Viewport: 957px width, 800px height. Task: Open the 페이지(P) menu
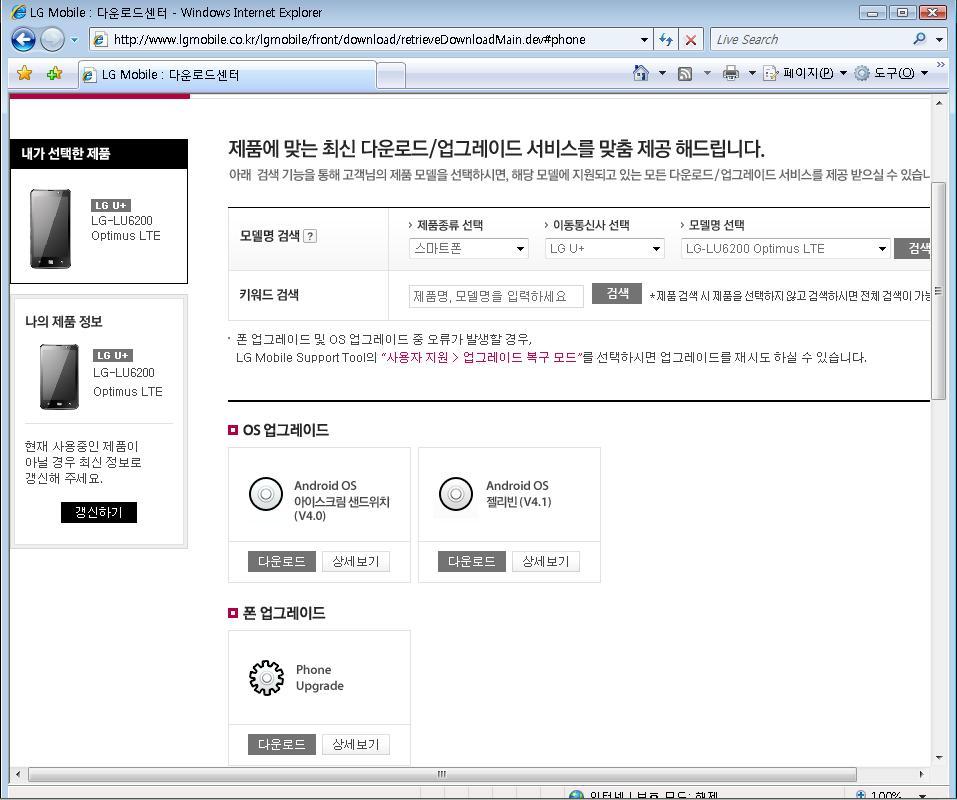804,73
